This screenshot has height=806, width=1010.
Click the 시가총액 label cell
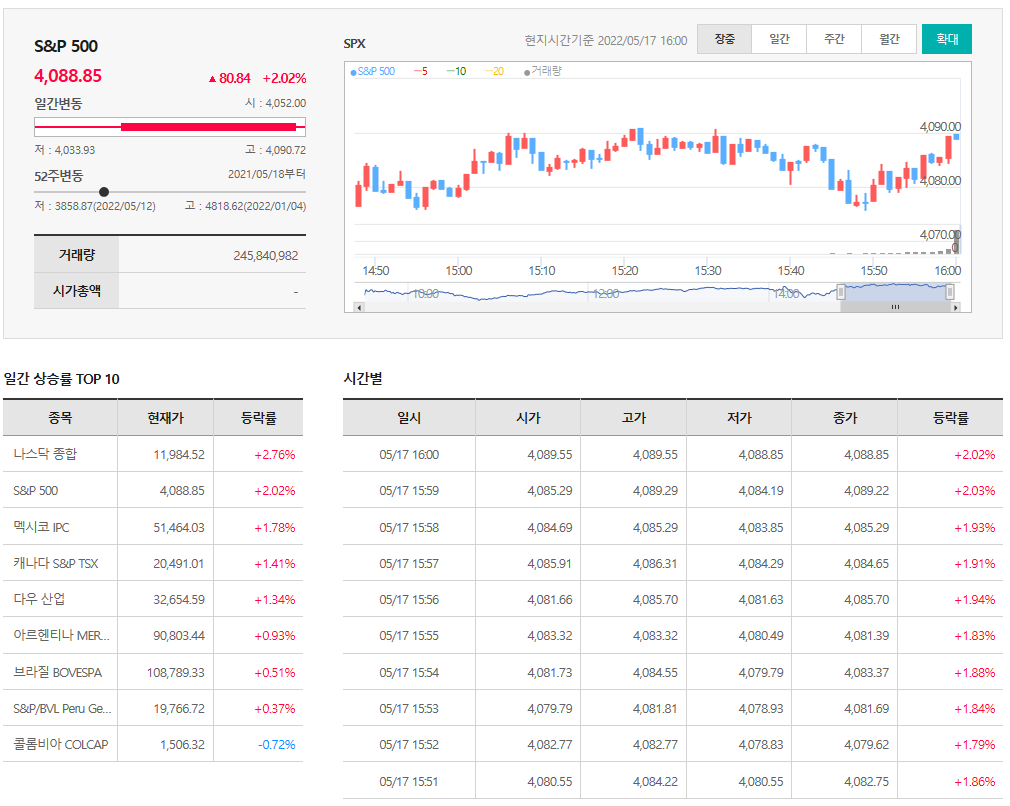coord(77,291)
